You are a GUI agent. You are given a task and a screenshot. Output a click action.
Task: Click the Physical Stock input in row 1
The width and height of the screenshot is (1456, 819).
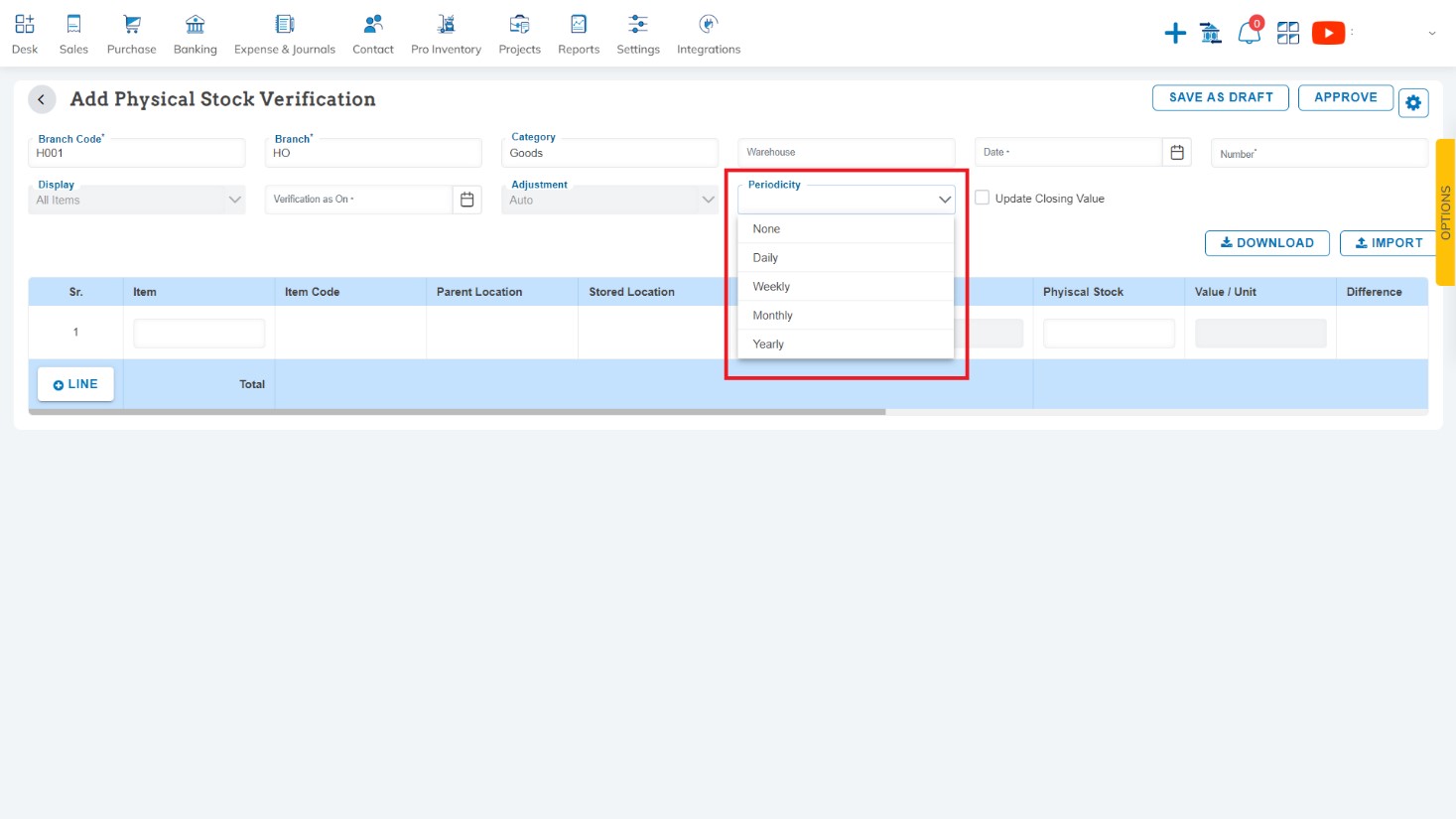point(1109,334)
